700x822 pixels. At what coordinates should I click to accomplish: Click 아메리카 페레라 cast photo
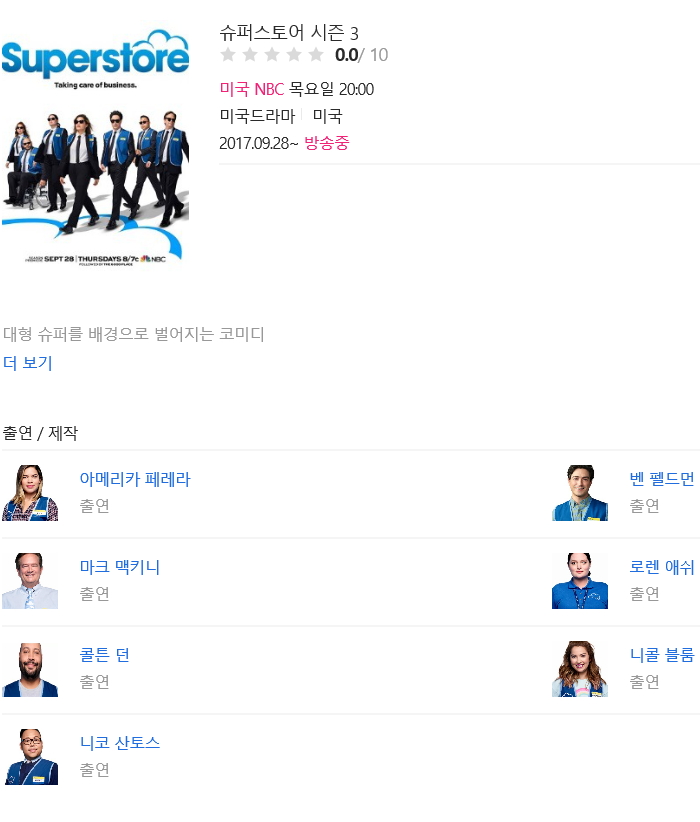pyautogui.click(x=30, y=493)
